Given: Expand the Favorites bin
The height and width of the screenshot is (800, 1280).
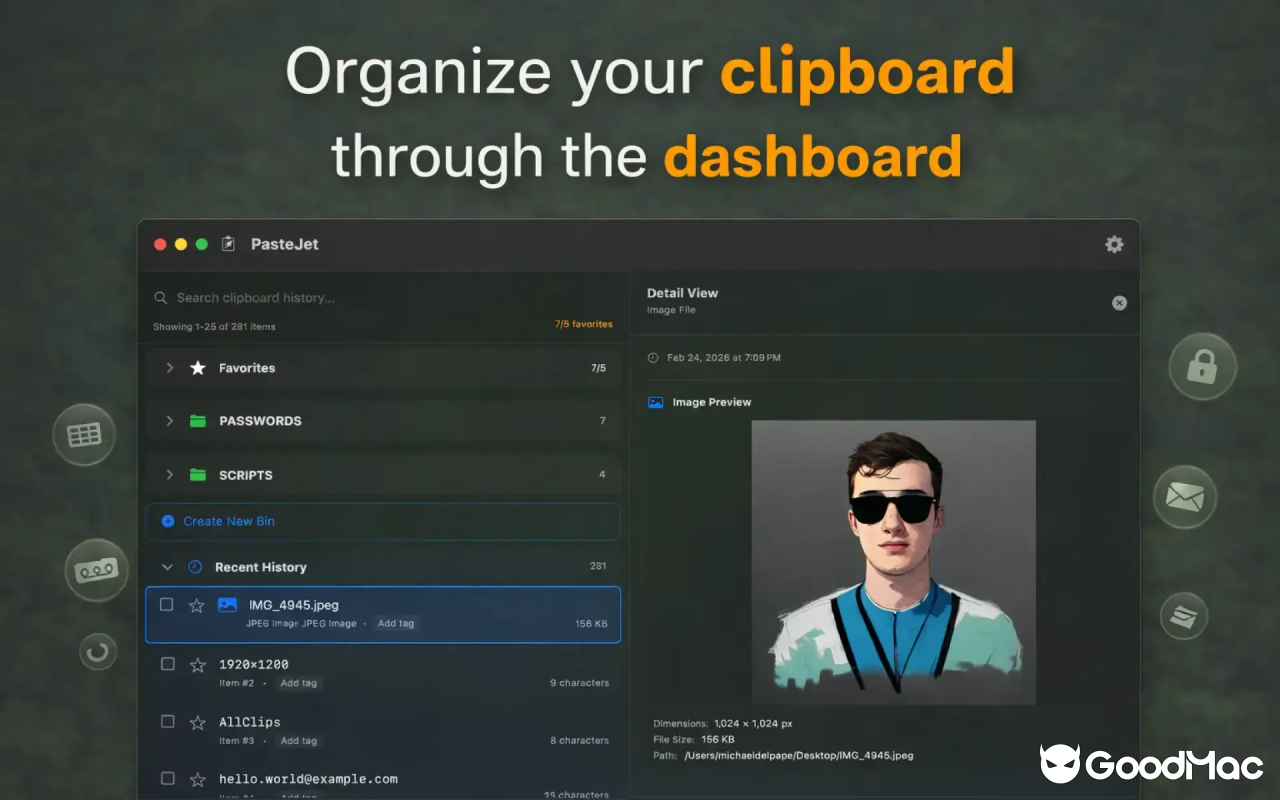Looking at the screenshot, I should point(170,368).
